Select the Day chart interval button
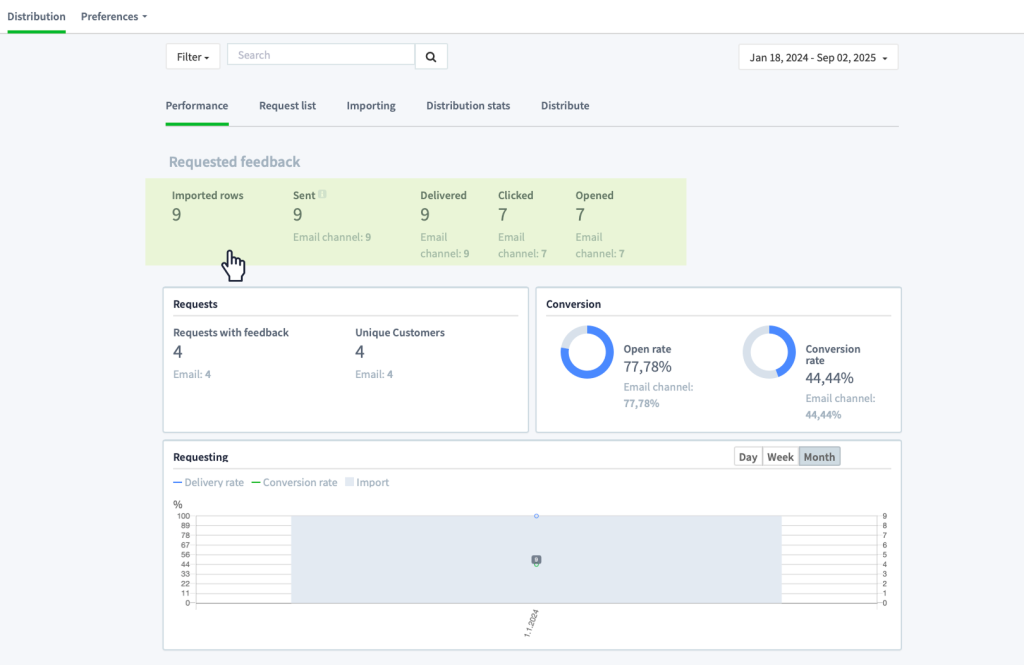 [x=748, y=457]
